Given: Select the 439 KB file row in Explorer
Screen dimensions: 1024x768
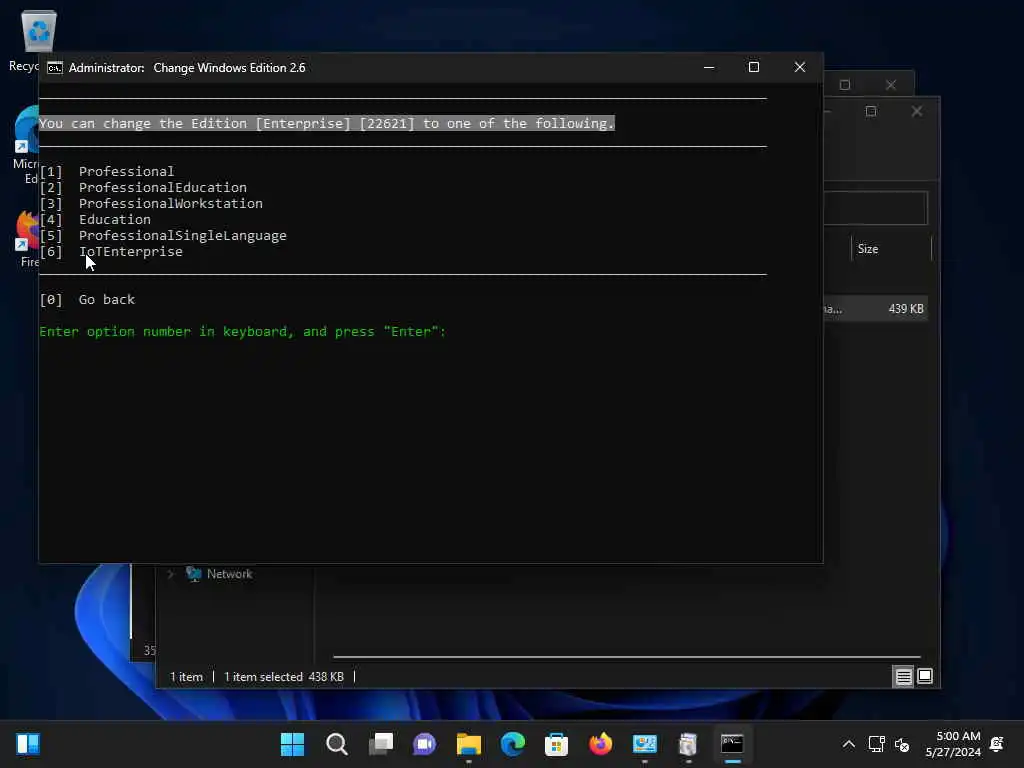Looking at the screenshot, I should tap(875, 309).
